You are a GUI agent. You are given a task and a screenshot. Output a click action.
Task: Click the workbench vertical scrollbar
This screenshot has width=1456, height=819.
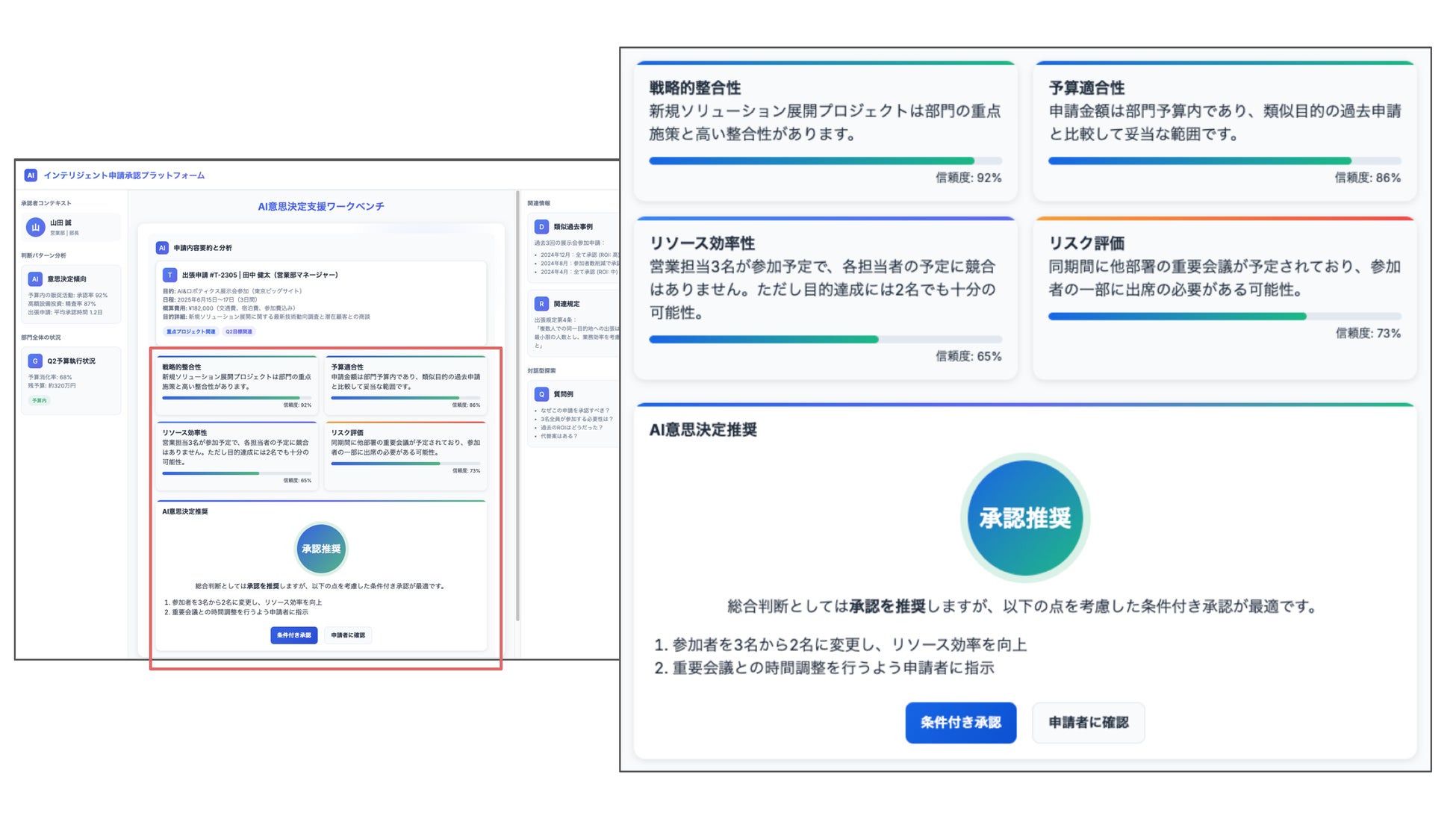(517, 407)
